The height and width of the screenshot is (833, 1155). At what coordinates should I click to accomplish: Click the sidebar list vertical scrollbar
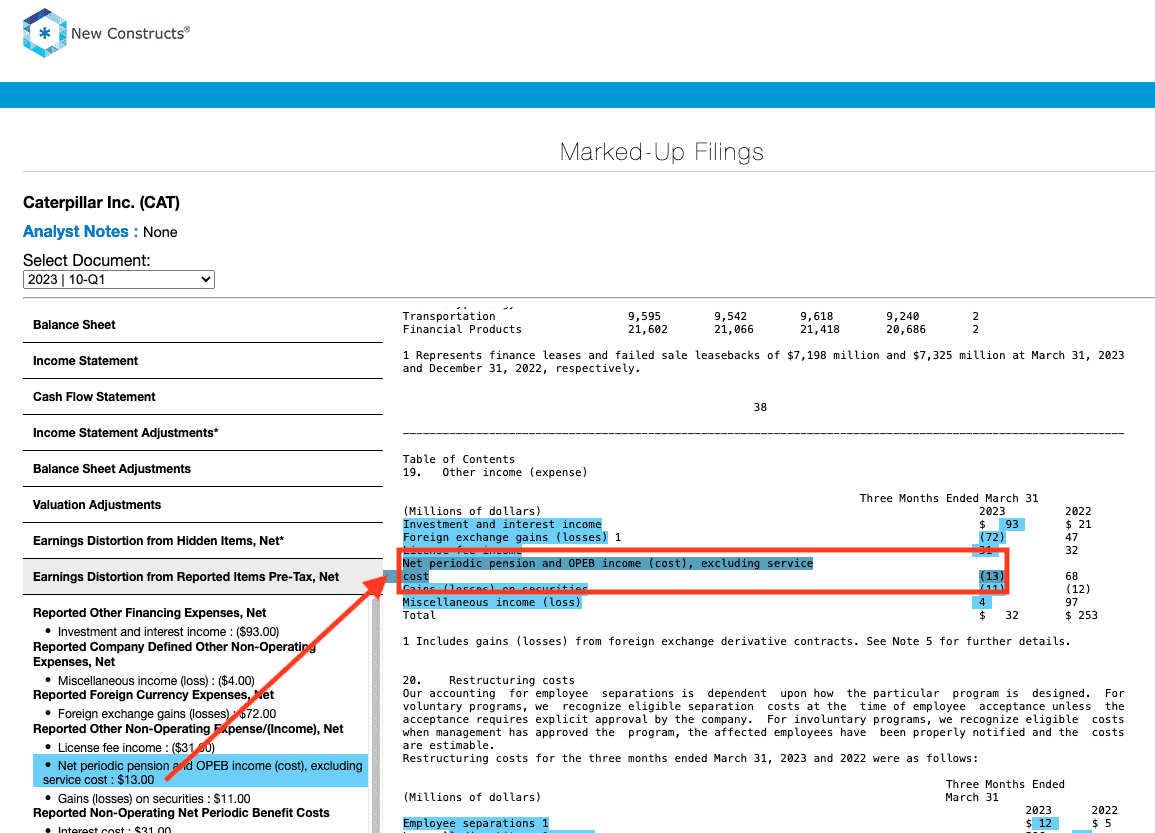pyautogui.click(x=376, y=714)
